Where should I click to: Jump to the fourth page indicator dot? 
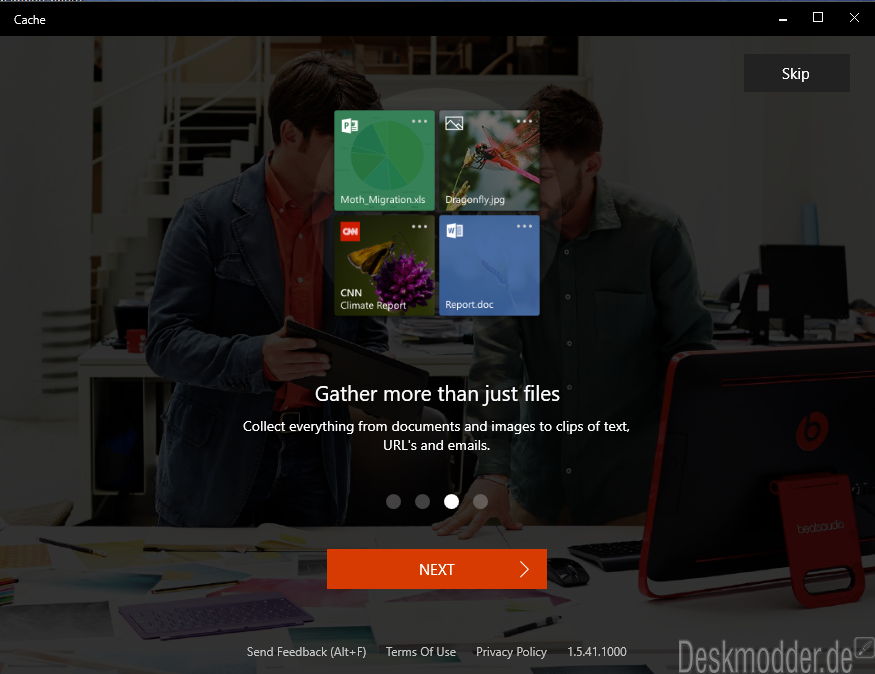coord(481,501)
